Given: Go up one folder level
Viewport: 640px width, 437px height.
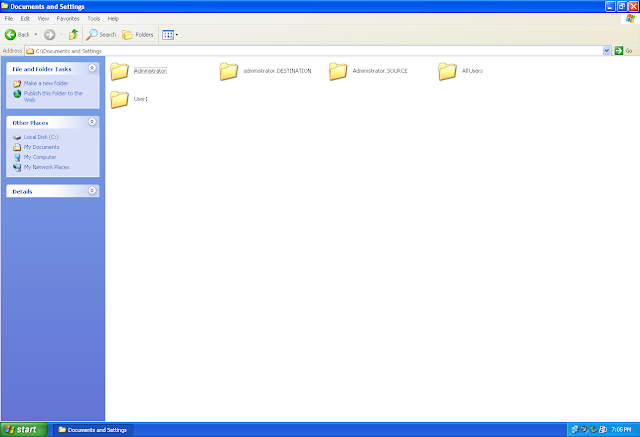Looking at the screenshot, I should point(73,35).
